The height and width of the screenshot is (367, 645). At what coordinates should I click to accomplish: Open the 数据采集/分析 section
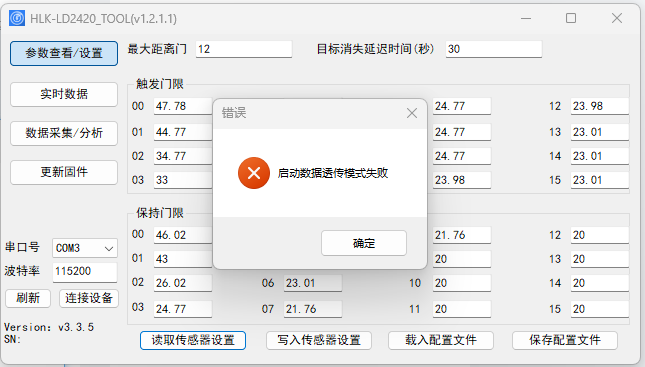pyautogui.click(x=64, y=133)
